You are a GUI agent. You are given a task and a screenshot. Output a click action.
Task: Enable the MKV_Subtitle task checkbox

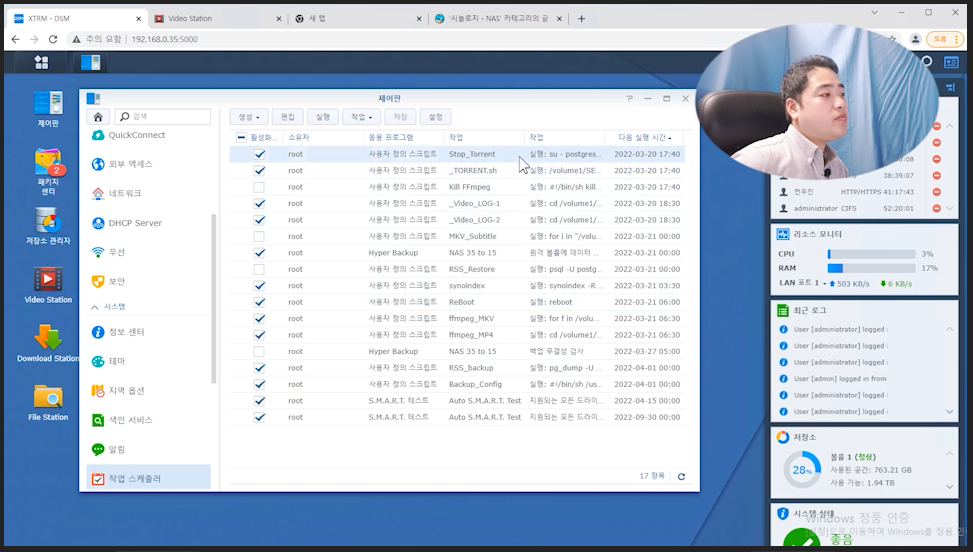pos(259,236)
